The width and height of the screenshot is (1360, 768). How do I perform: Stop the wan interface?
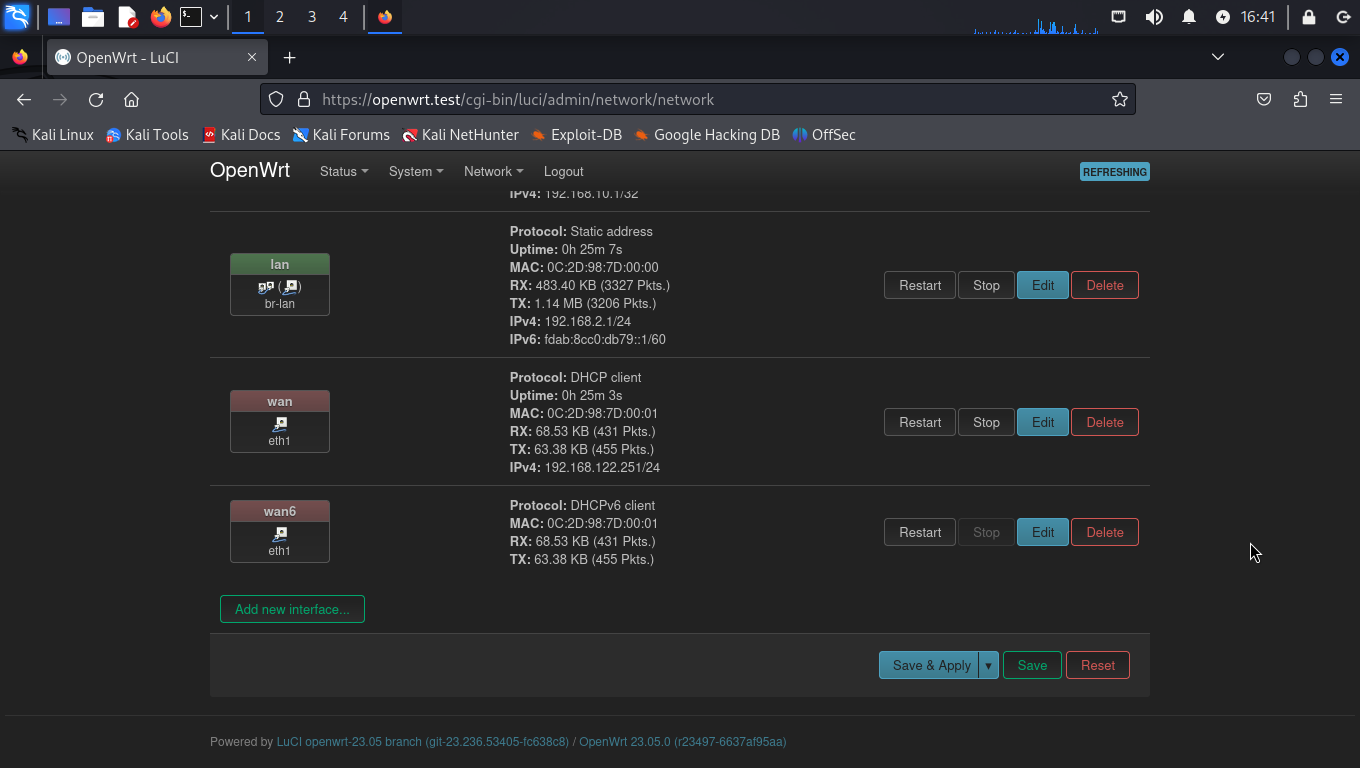[986, 422]
